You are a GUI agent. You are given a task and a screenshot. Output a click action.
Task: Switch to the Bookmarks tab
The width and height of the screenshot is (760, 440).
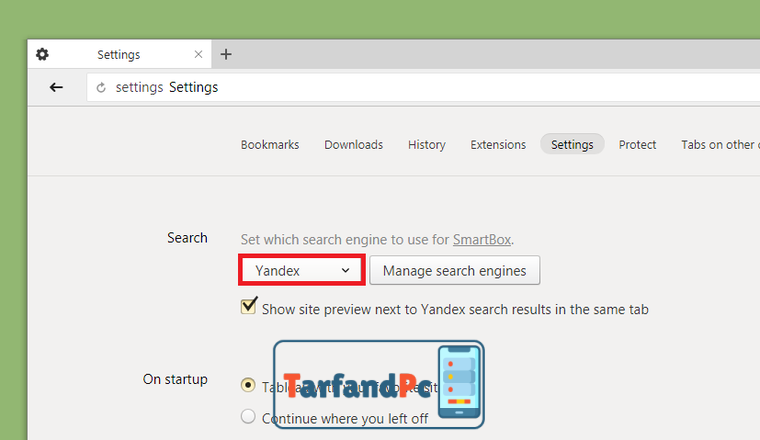point(270,144)
